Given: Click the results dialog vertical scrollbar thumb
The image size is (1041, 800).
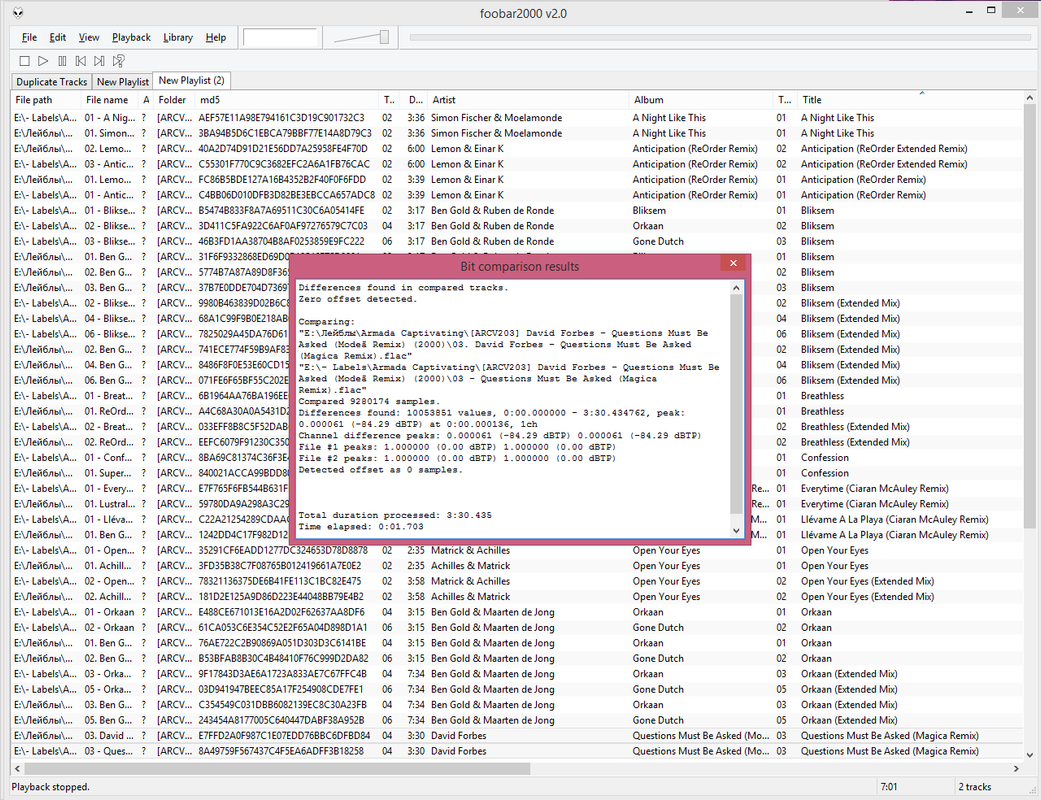Looking at the screenshot, I should click(736, 403).
